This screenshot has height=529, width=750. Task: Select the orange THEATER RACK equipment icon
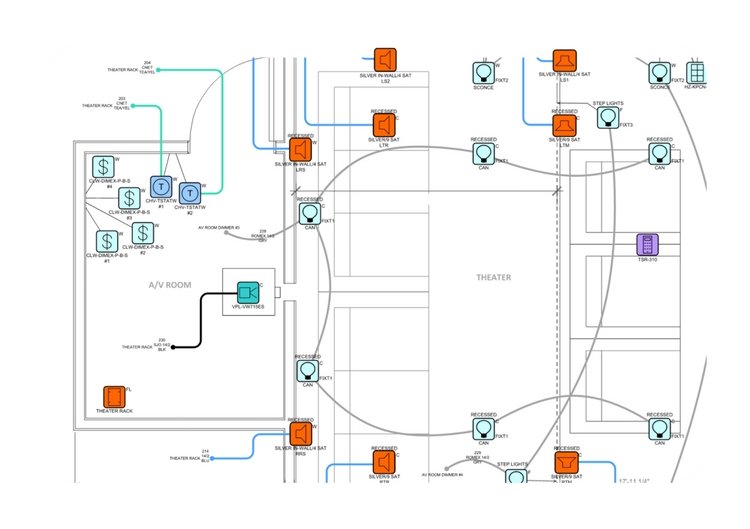(114, 397)
